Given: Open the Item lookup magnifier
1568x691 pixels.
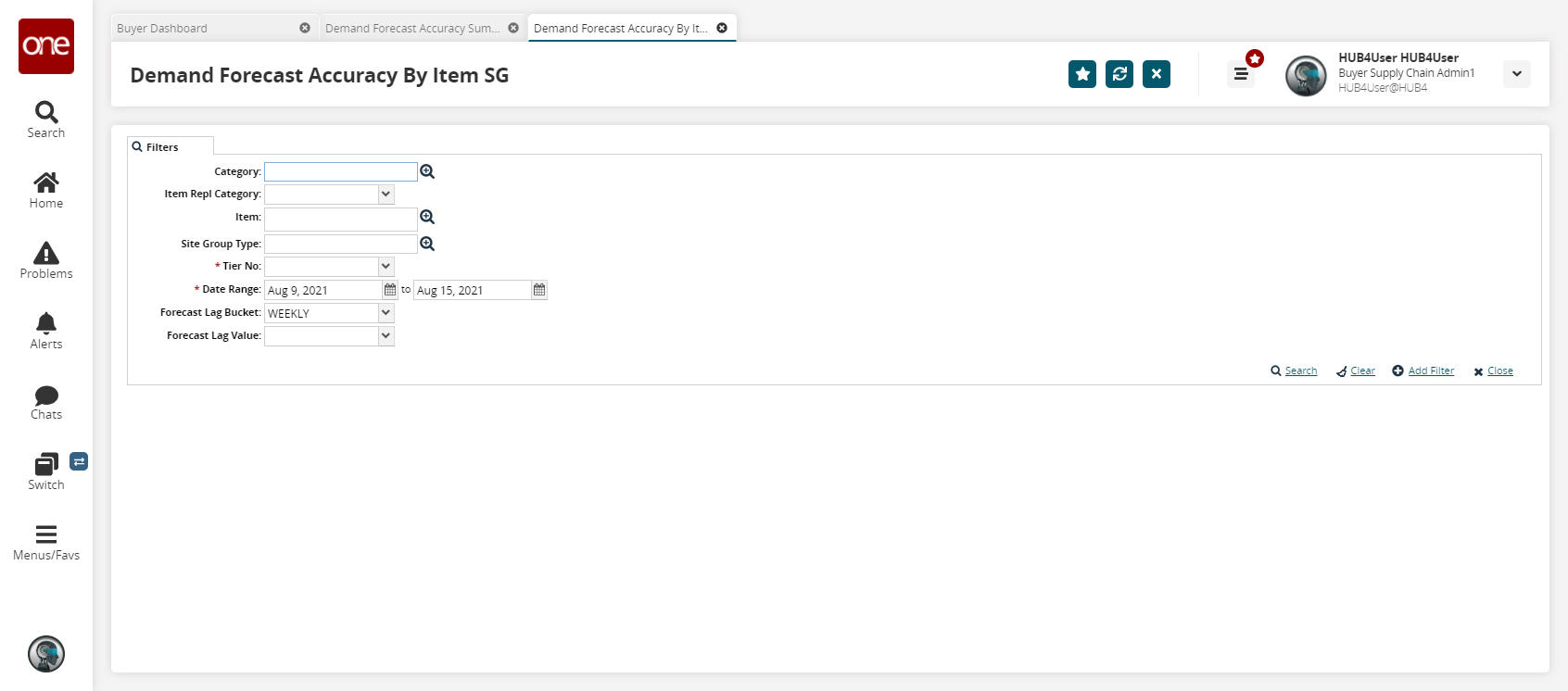Looking at the screenshot, I should point(427,217).
